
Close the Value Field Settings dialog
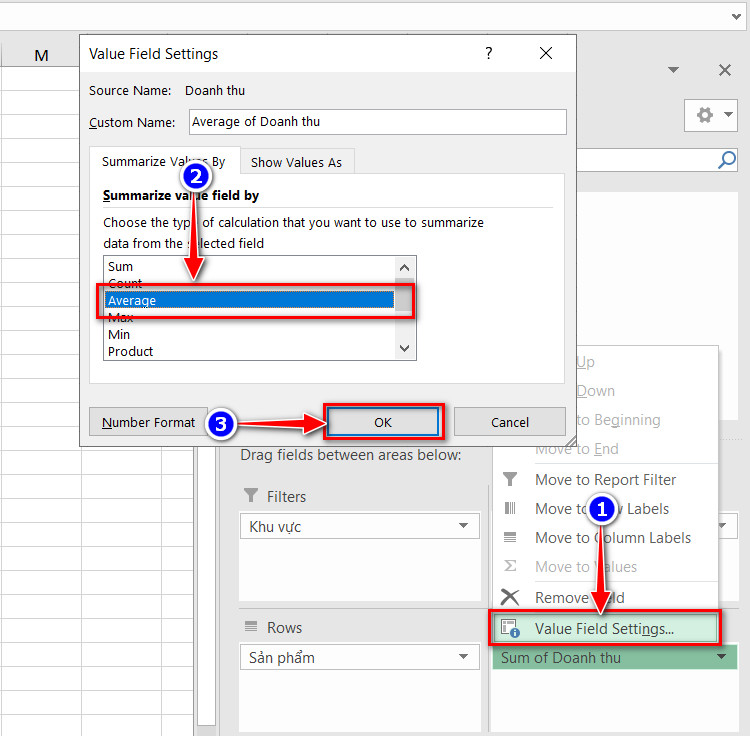coord(546,53)
